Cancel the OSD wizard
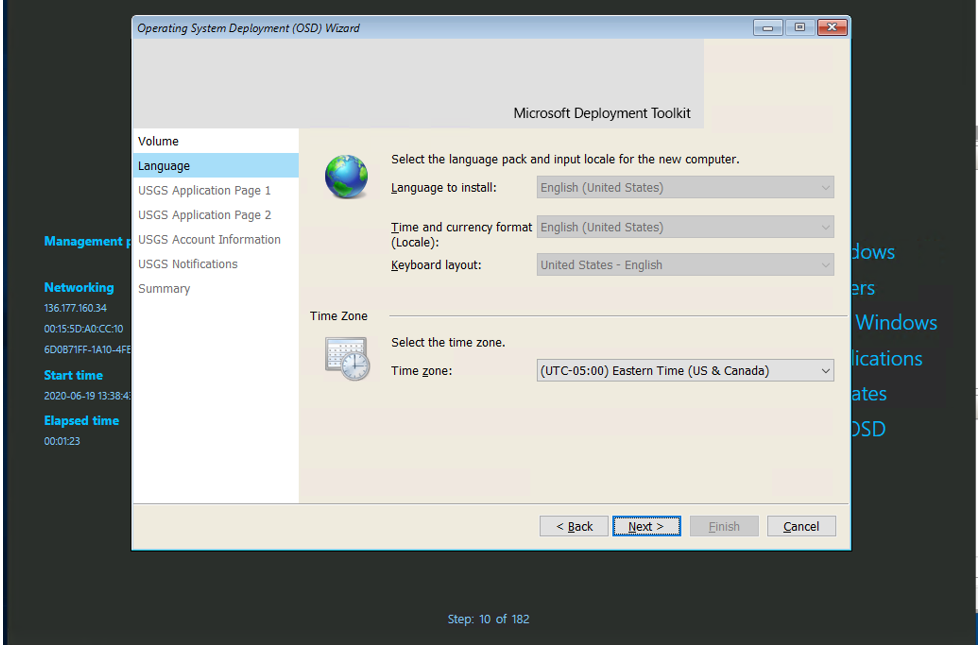 [x=801, y=526]
